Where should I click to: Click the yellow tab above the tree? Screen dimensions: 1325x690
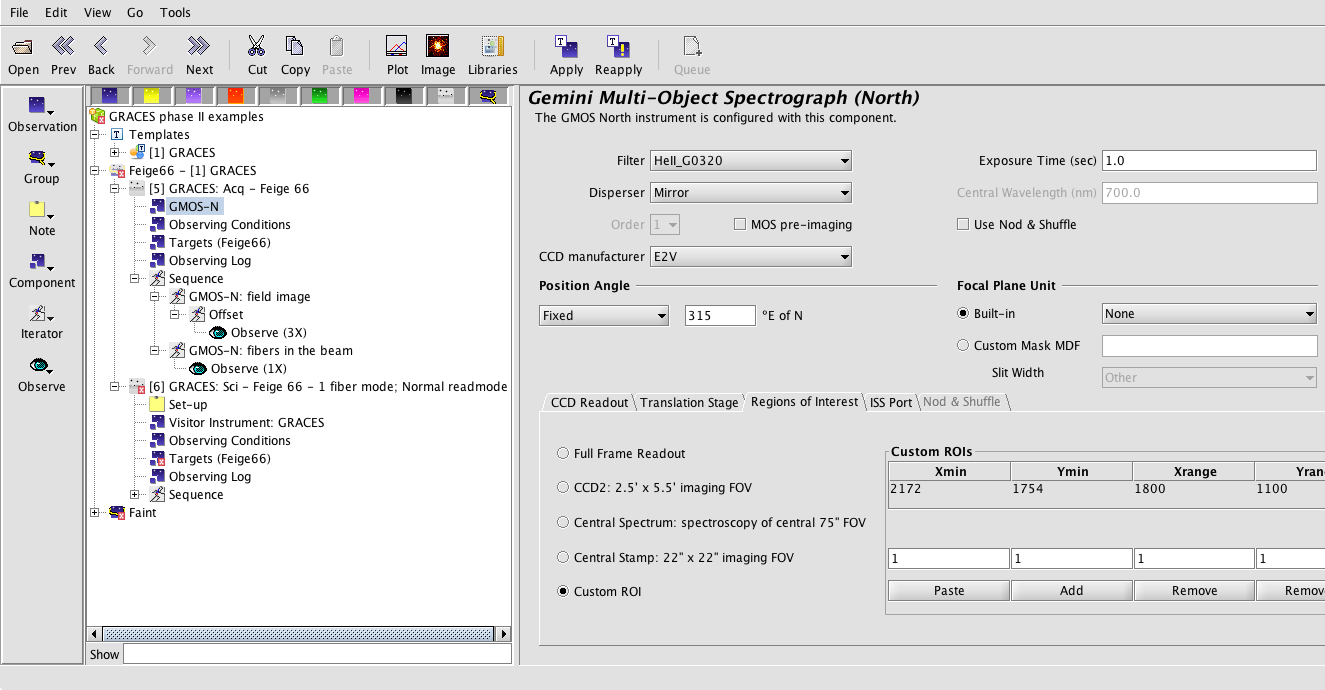point(152,96)
